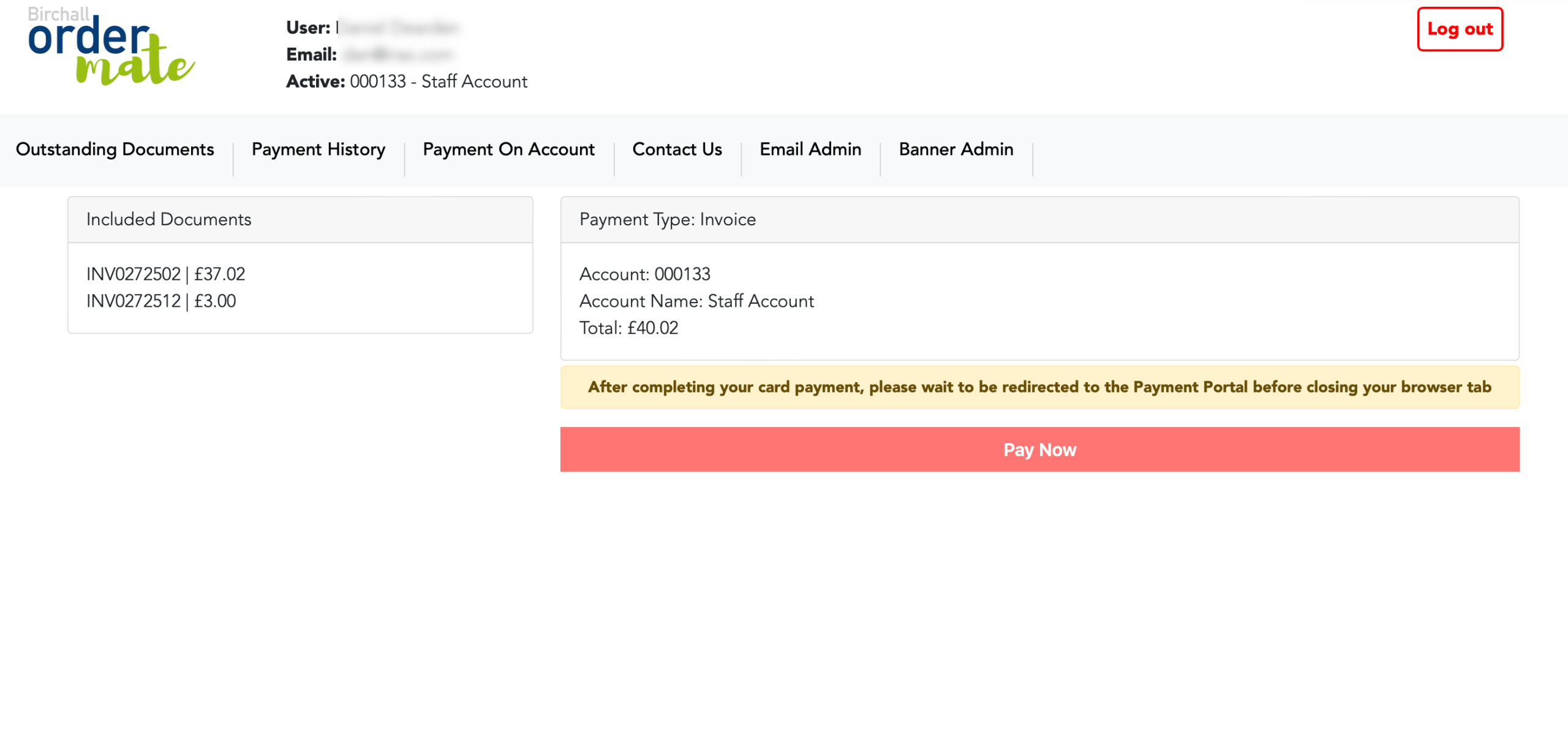This screenshot has height=752, width=1568.
Task: Log out of the payment portal
Action: [1459, 29]
